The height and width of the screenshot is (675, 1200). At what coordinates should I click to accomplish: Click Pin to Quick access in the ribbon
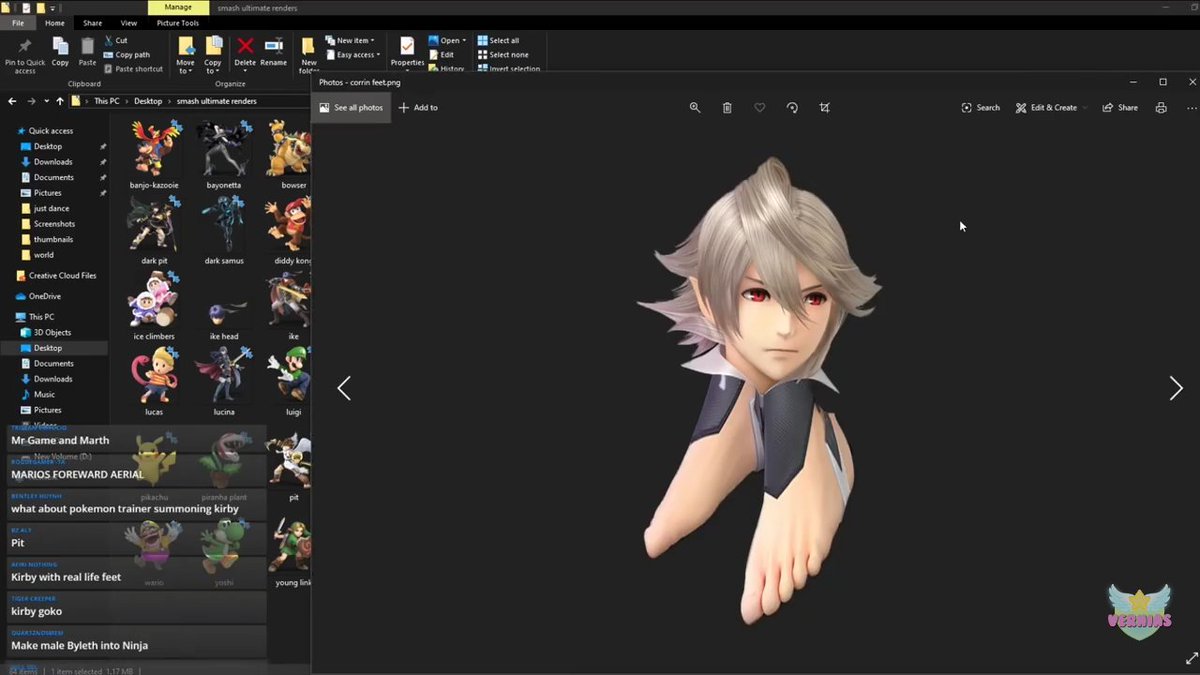point(25,55)
